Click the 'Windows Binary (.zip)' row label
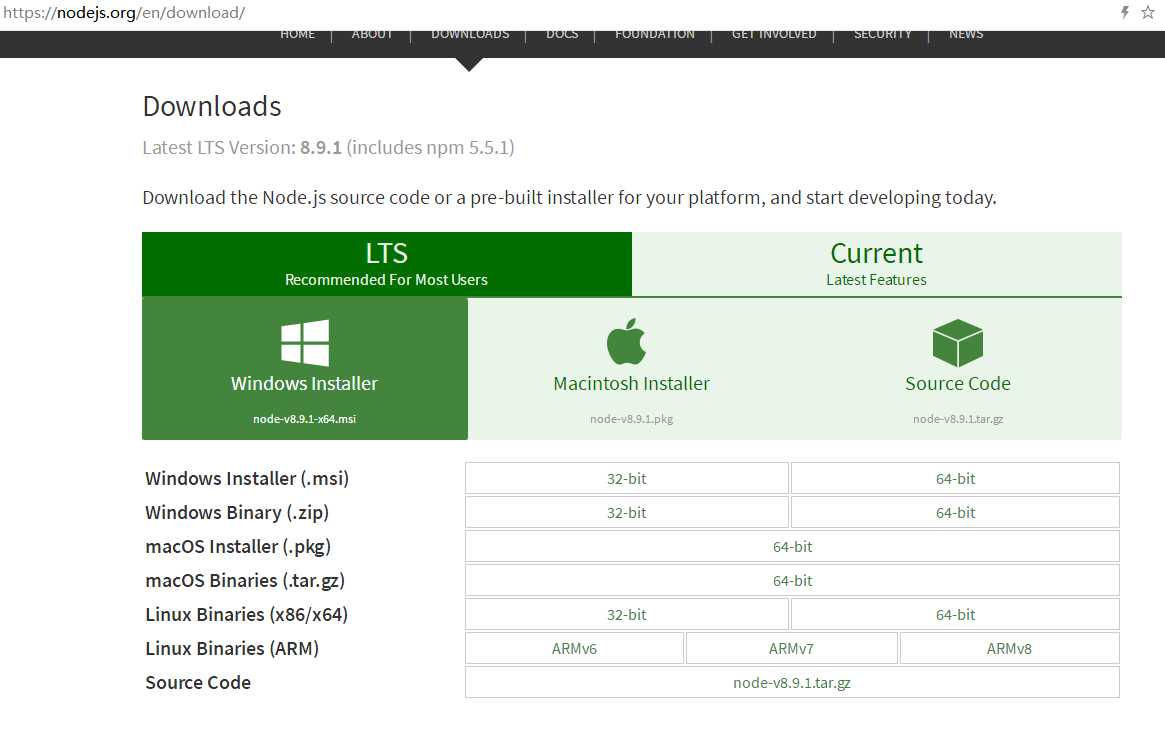This screenshot has height=736, width=1165. point(237,512)
